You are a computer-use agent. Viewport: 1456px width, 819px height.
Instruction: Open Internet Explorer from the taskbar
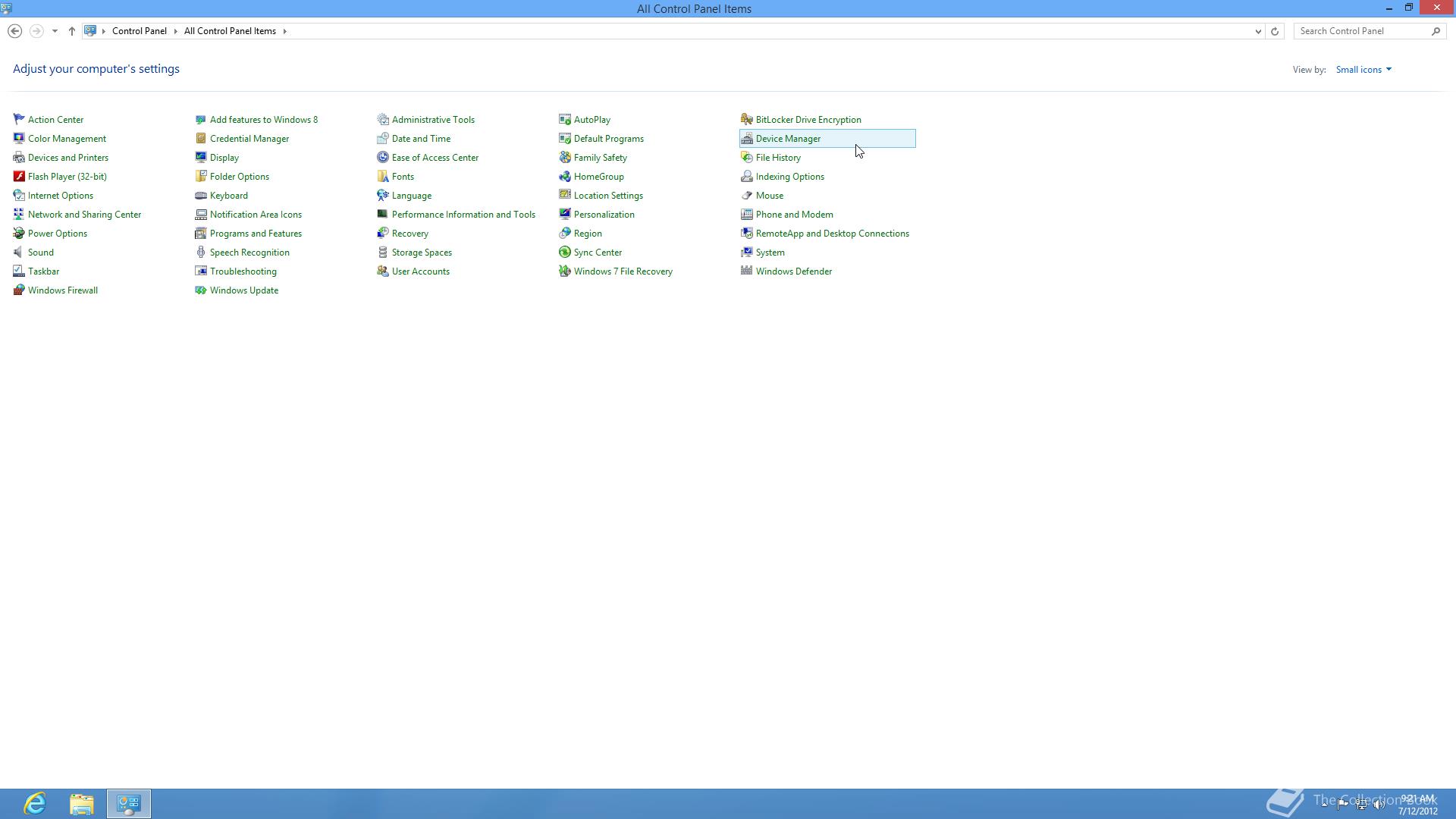35,804
